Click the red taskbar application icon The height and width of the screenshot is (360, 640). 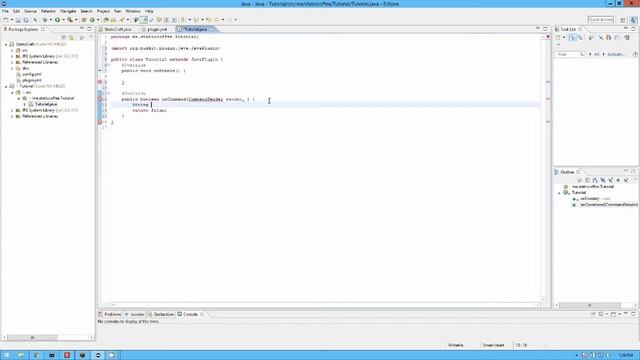click(67, 355)
